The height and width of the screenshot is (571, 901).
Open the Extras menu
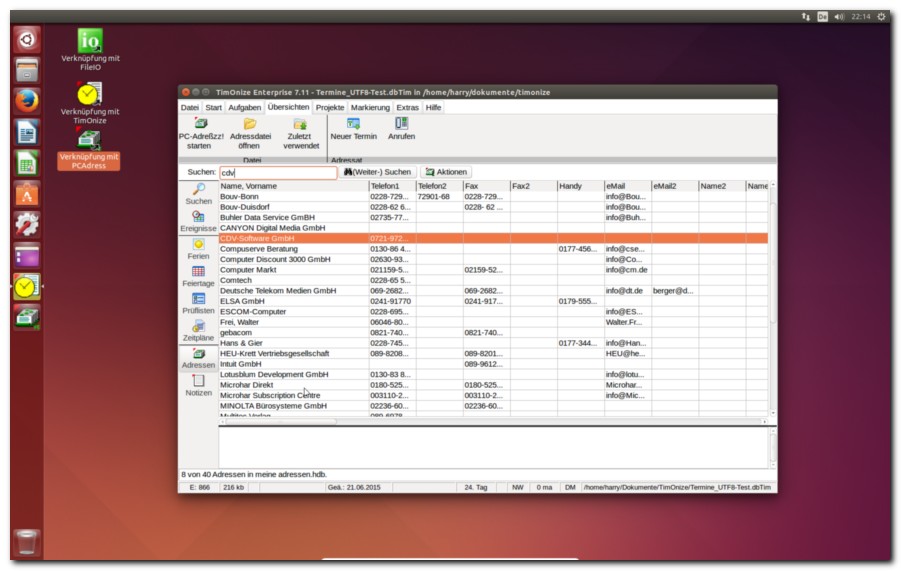coord(407,107)
